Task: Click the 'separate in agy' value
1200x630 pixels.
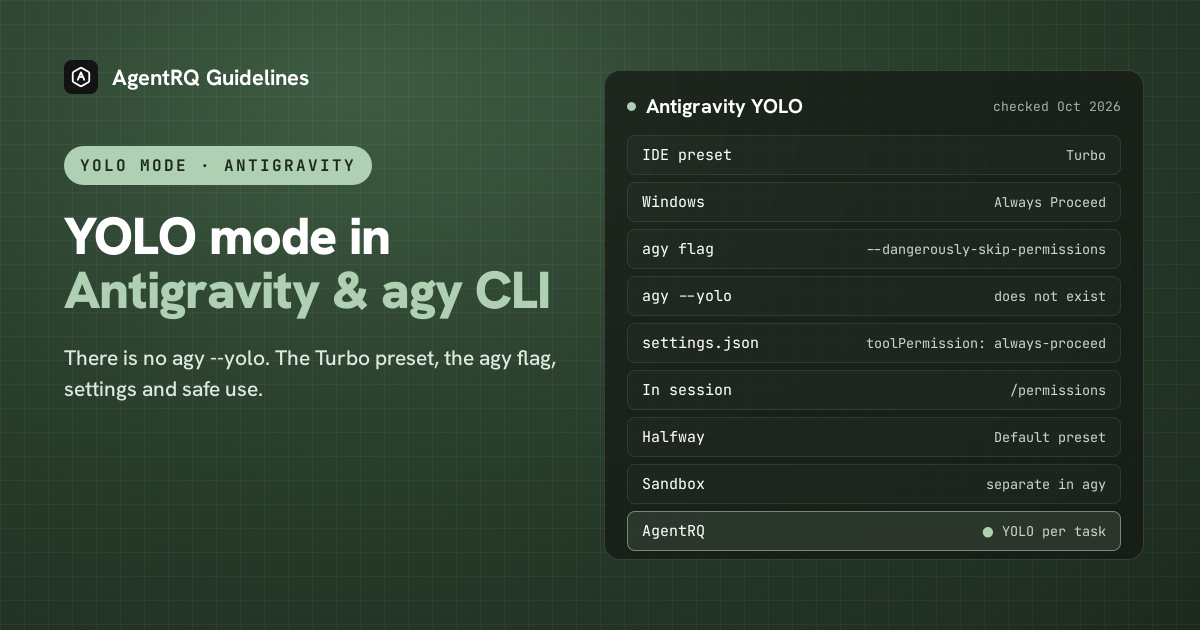Action: point(1046,484)
